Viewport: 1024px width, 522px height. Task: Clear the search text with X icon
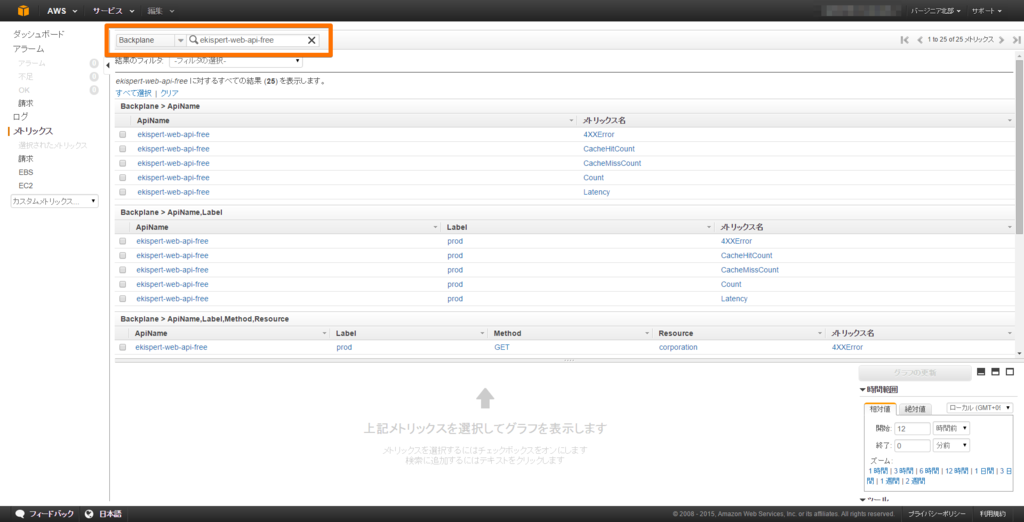[312, 41]
